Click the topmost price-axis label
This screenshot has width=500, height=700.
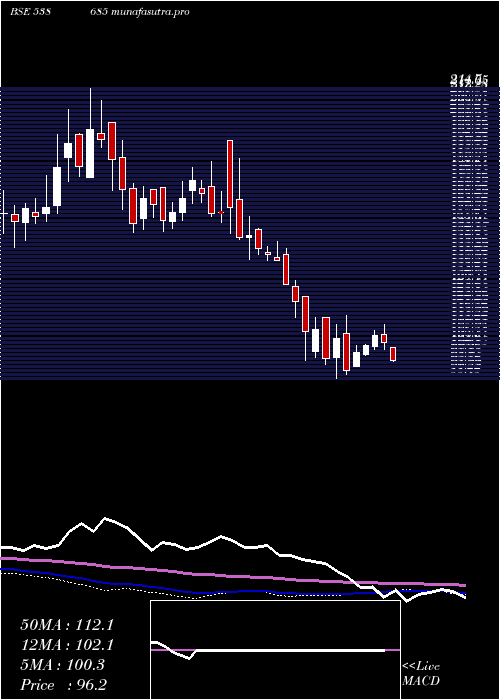[x=468, y=80]
